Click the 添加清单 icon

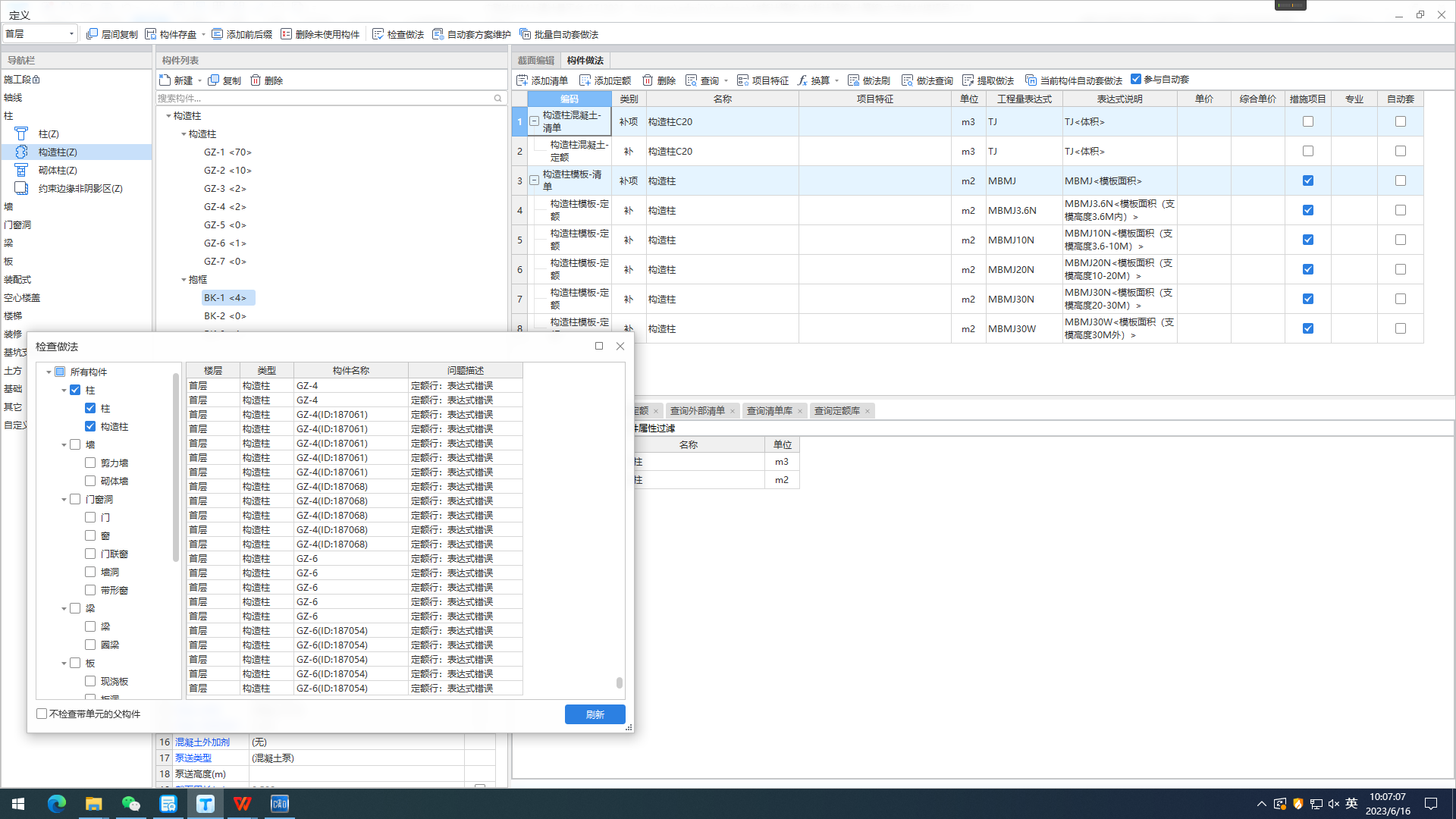click(x=522, y=80)
